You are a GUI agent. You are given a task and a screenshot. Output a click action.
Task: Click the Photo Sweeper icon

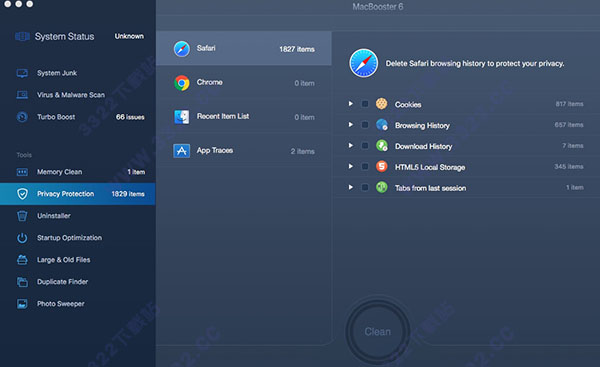[x=22, y=304]
